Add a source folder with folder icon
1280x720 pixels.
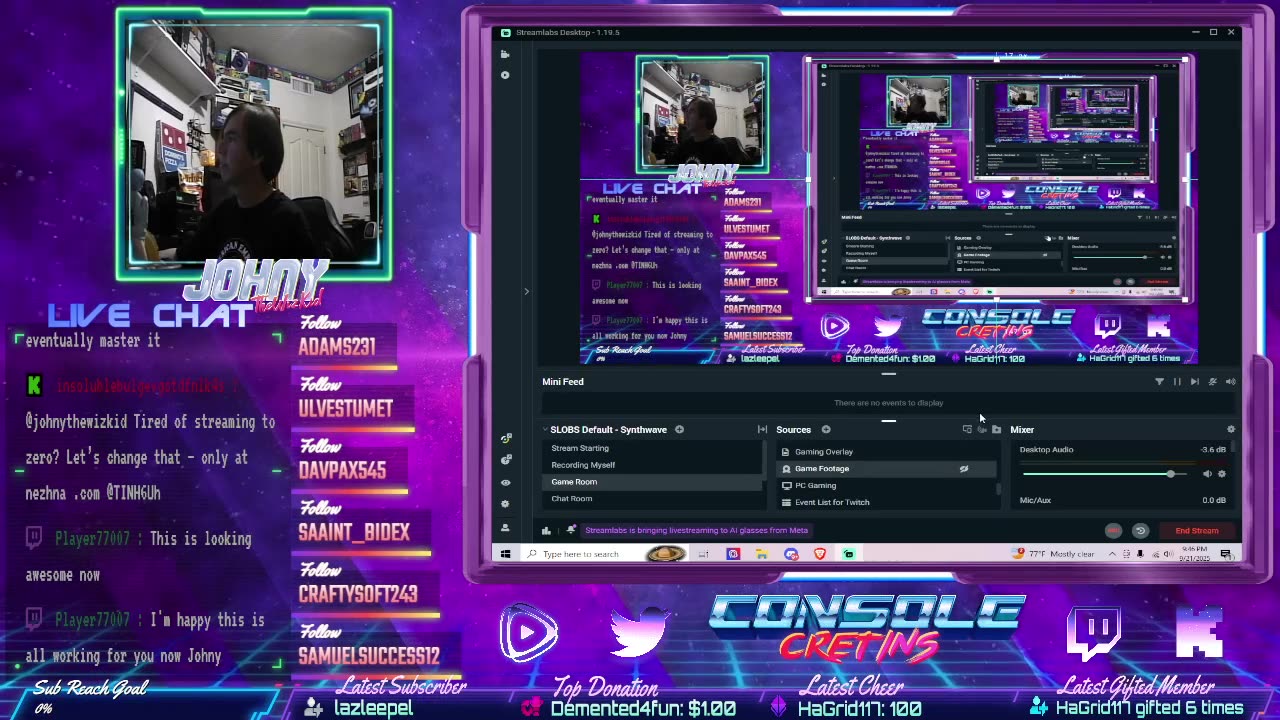[x=996, y=430]
